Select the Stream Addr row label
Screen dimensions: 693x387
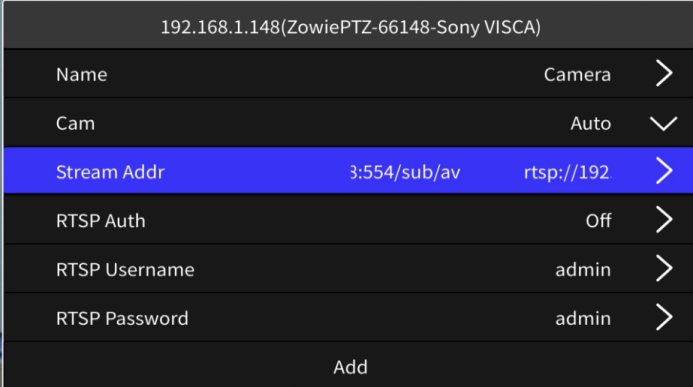click(x=110, y=172)
